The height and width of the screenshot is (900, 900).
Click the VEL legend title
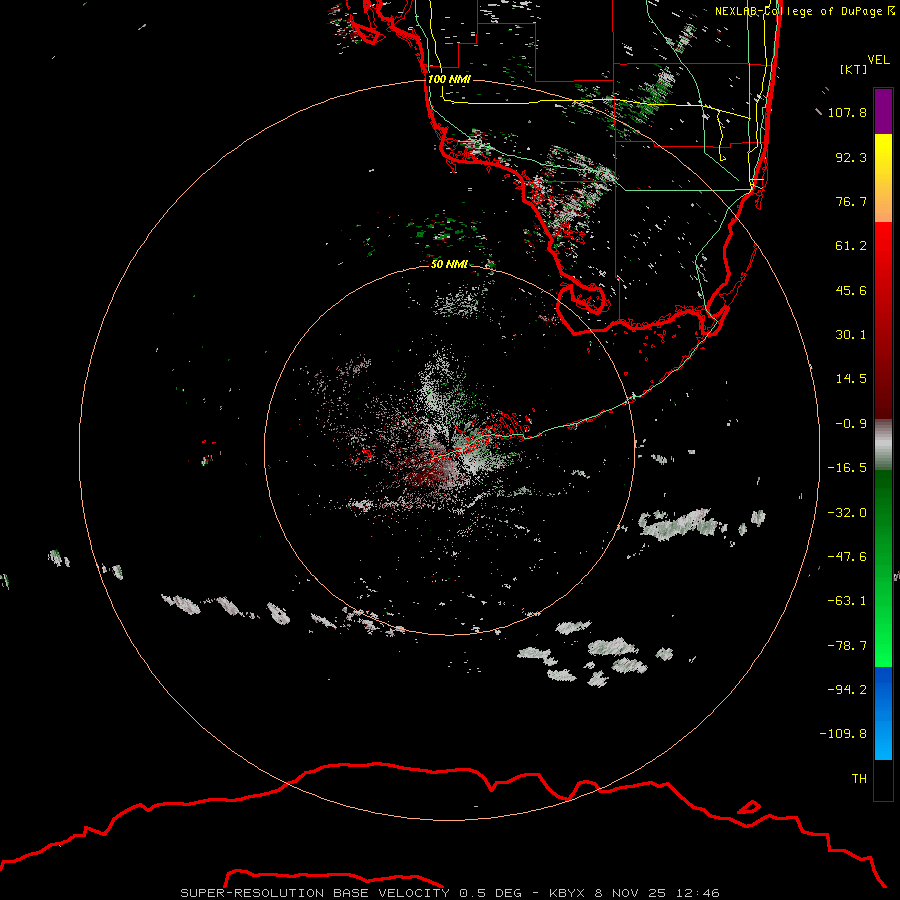coord(878,60)
